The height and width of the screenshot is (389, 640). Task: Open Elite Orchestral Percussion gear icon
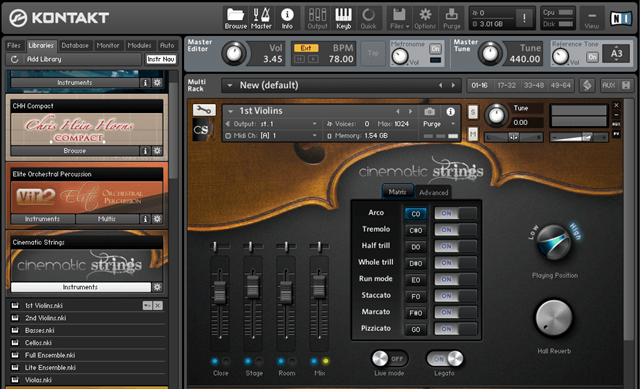tap(157, 219)
